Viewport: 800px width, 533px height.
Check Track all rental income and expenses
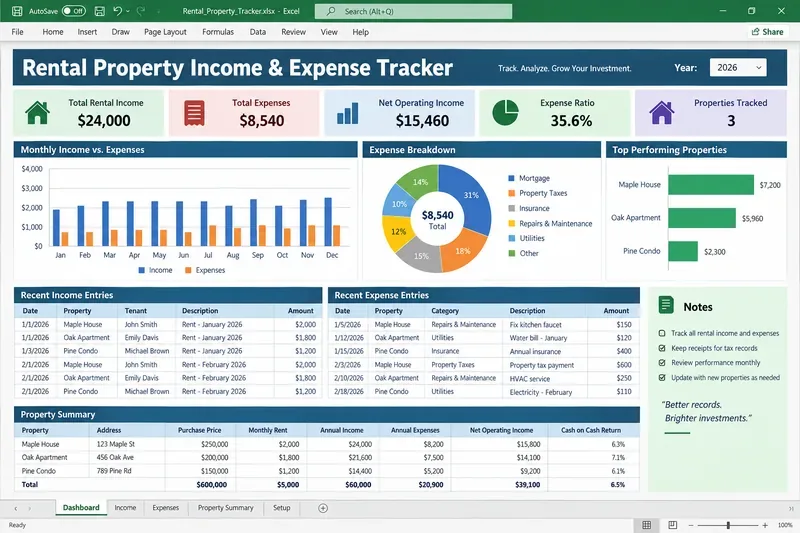[662, 333]
